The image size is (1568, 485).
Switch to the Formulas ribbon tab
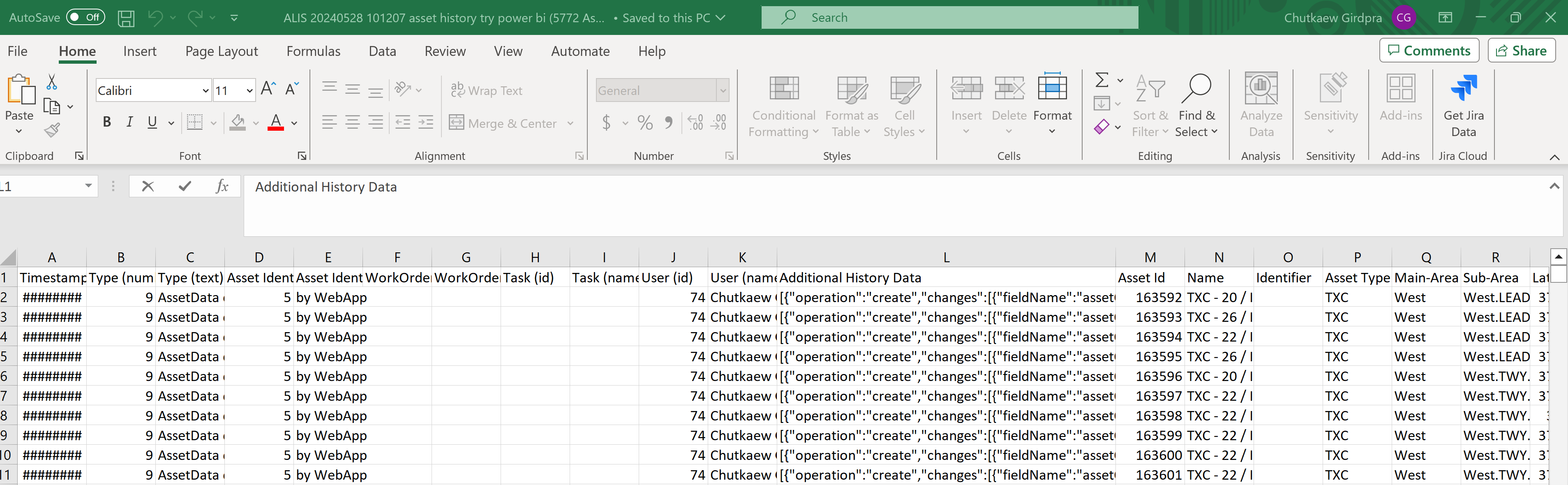[x=313, y=51]
